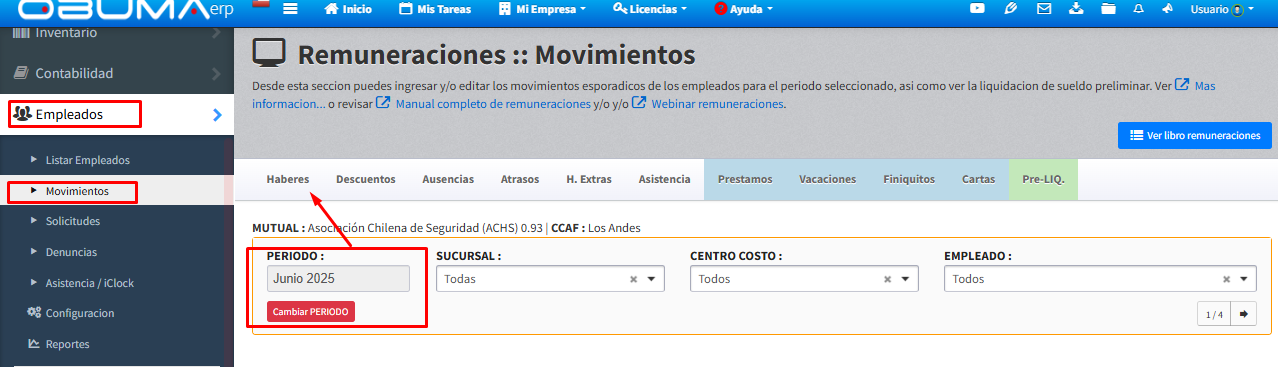Click the megaphone announcements icon

point(1167,9)
